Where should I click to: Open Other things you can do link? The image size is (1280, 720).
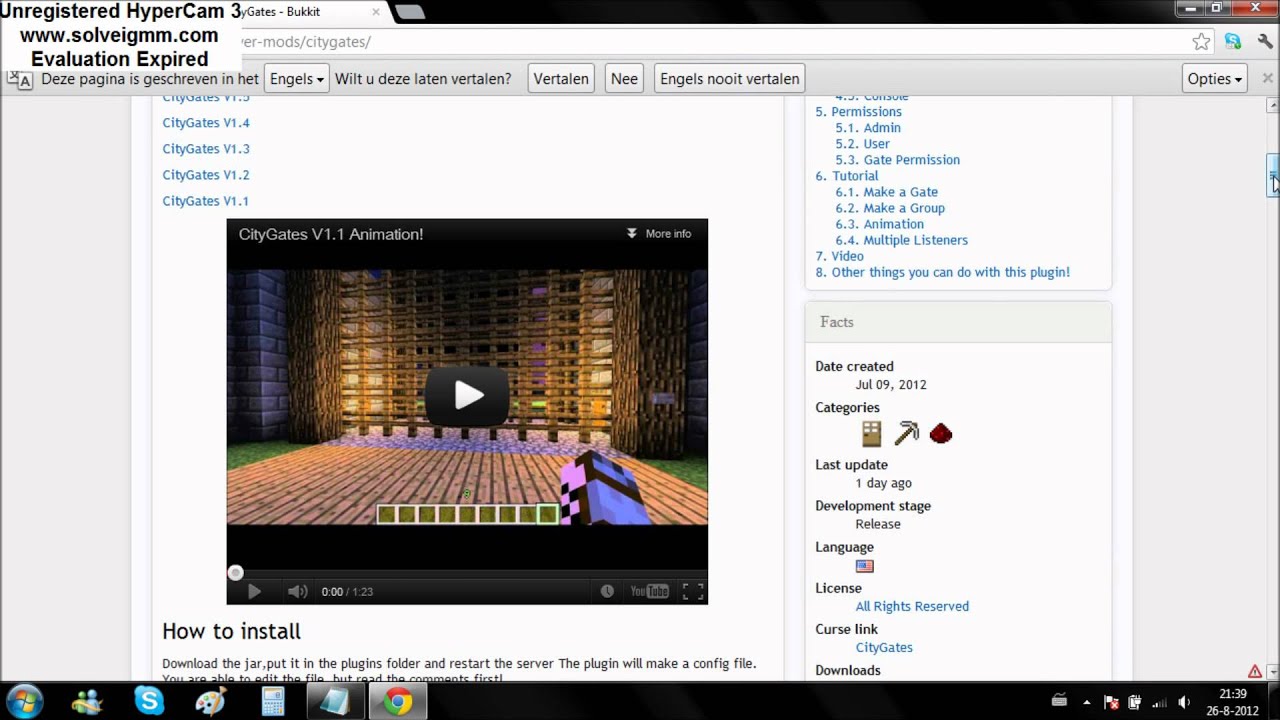[x=942, y=272]
